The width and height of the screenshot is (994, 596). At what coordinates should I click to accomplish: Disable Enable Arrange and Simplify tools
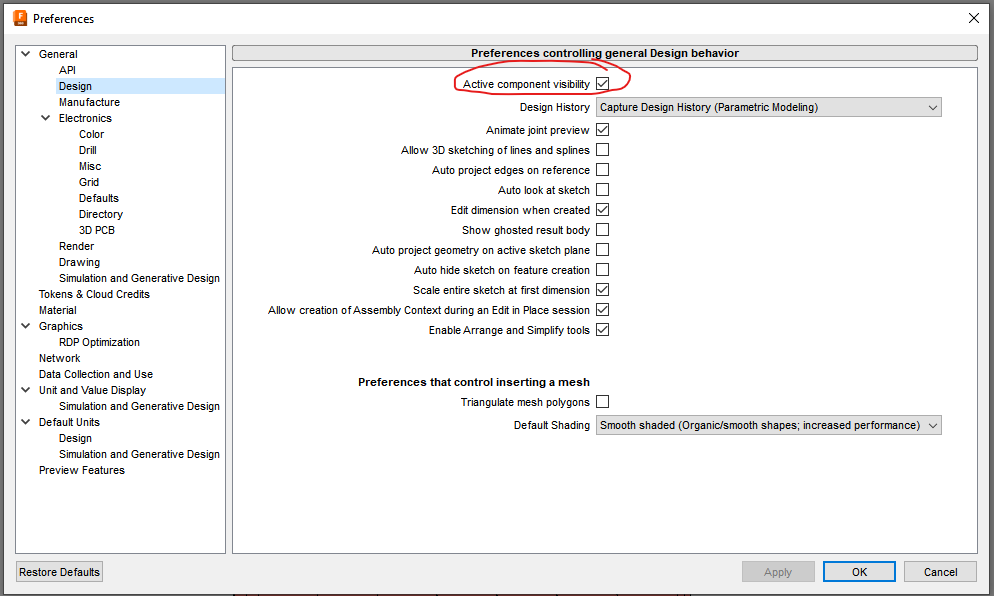pyautogui.click(x=602, y=329)
